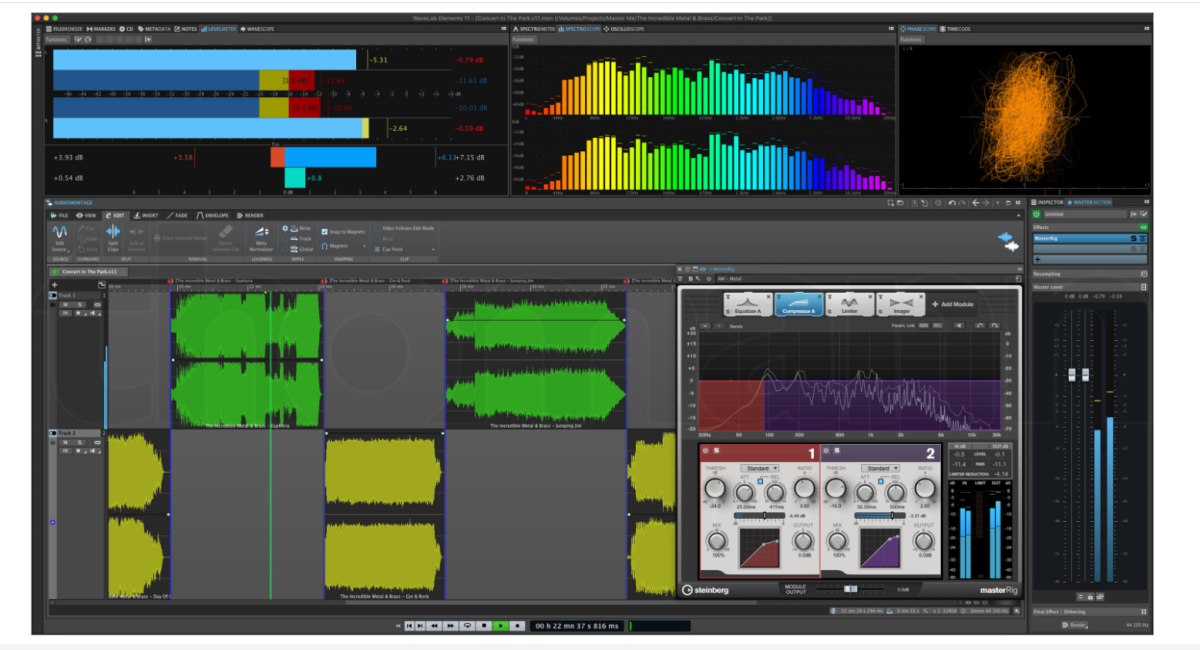
Task: Open band 1 Standard mode dropdown
Action: pos(760,468)
